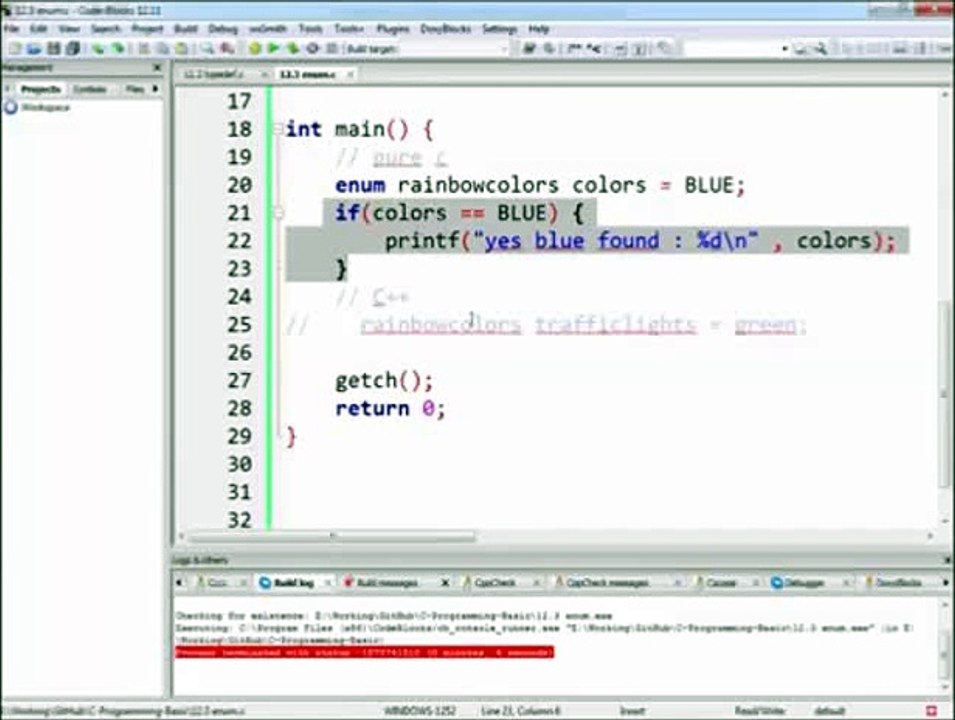Click the Cut toolbar icon
Image resolution: width=955 pixels, height=720 pixels.
click(144, 48)
